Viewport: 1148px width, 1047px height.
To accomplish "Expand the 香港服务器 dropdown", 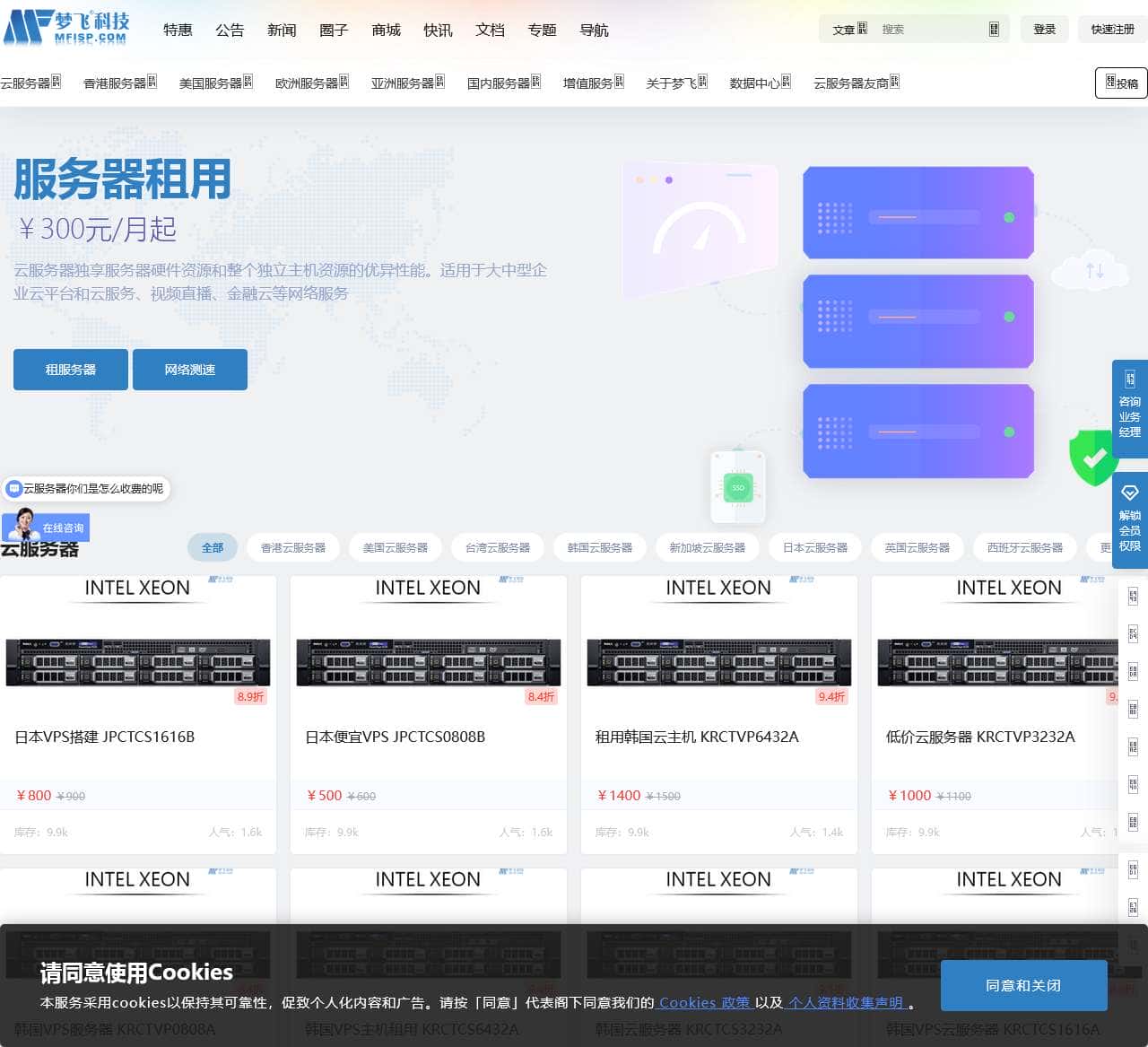I will tap(120, 83).
